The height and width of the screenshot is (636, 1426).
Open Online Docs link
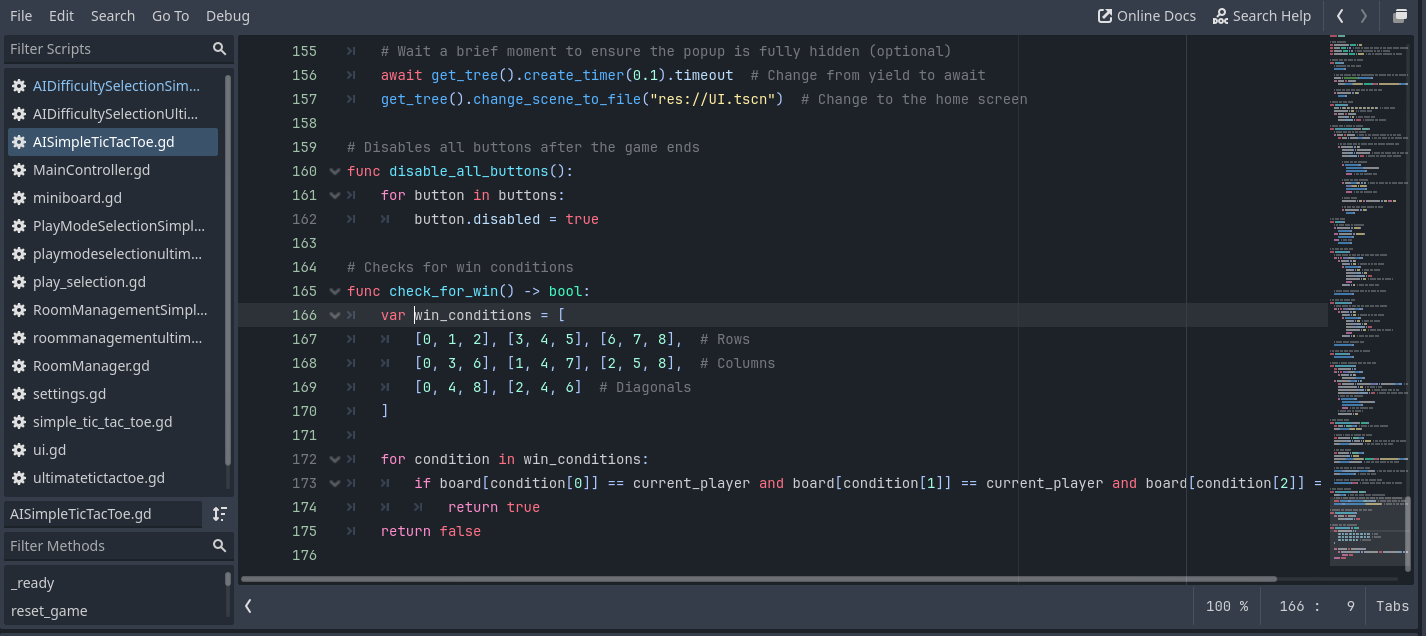[1146, 16]
